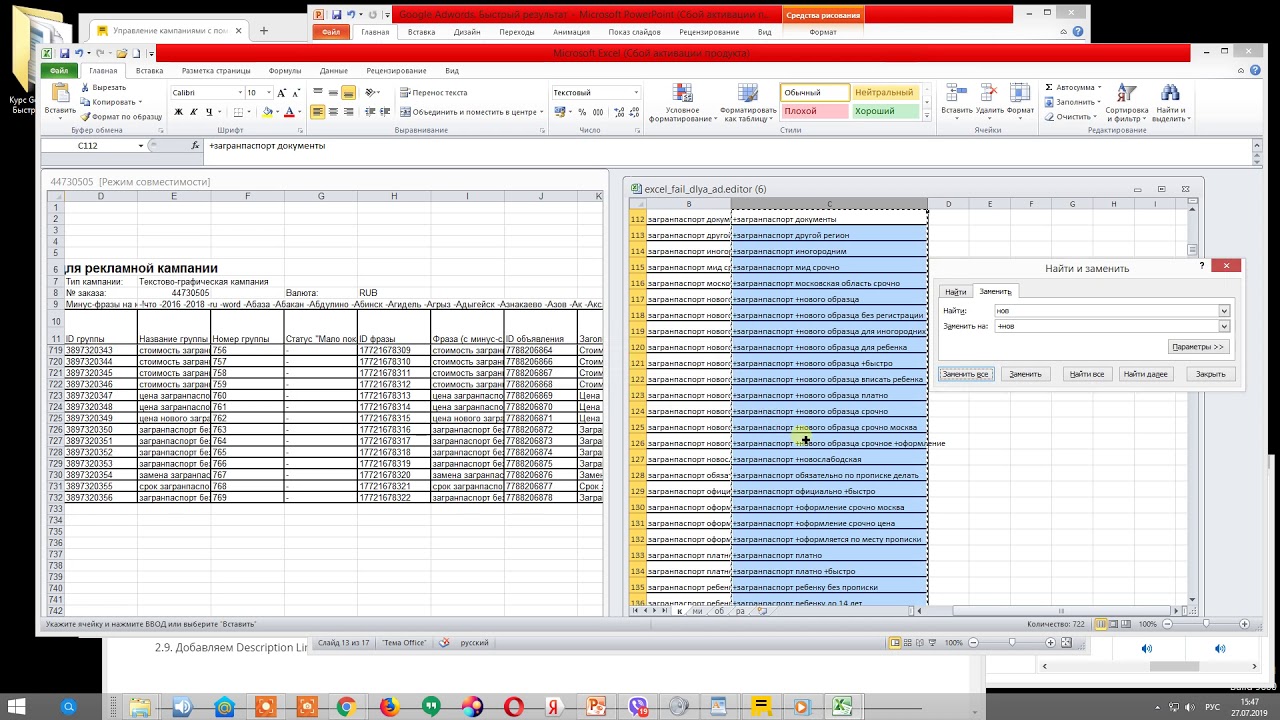
Task: Click the Format Painter (Формат по образцу) icon
Action: [85, 117]
